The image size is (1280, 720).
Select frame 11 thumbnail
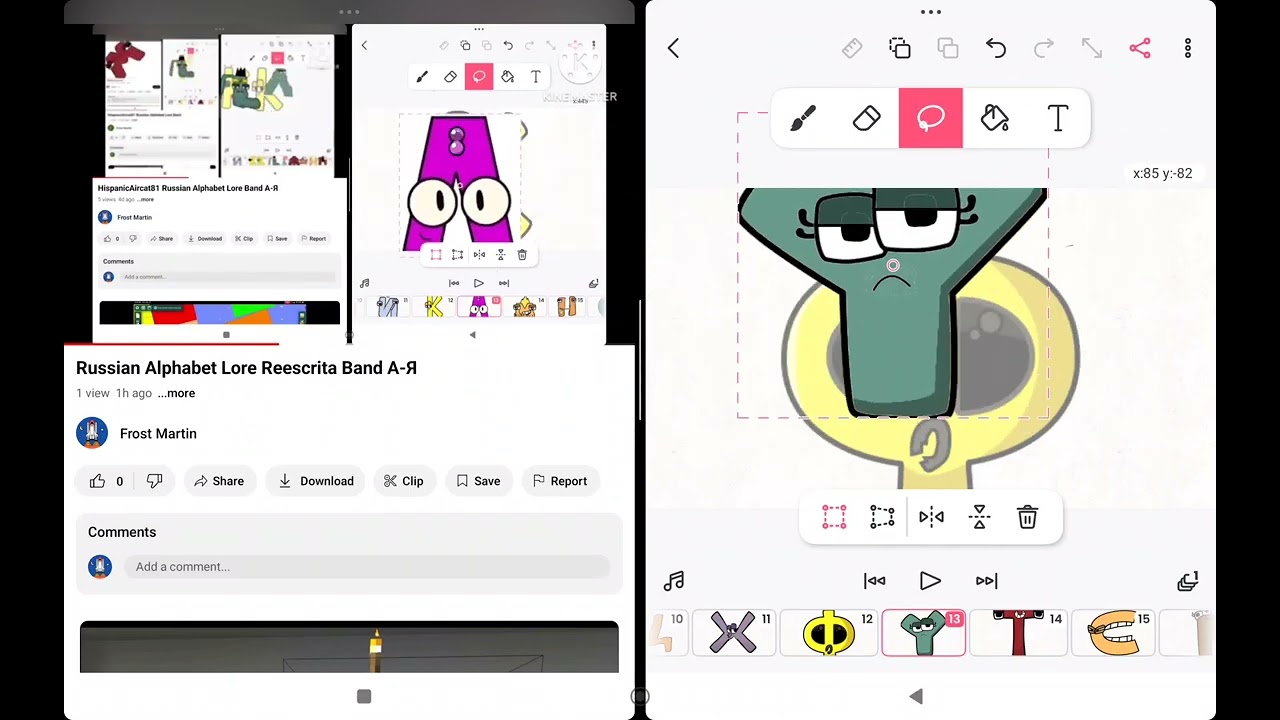pos(733,633)
